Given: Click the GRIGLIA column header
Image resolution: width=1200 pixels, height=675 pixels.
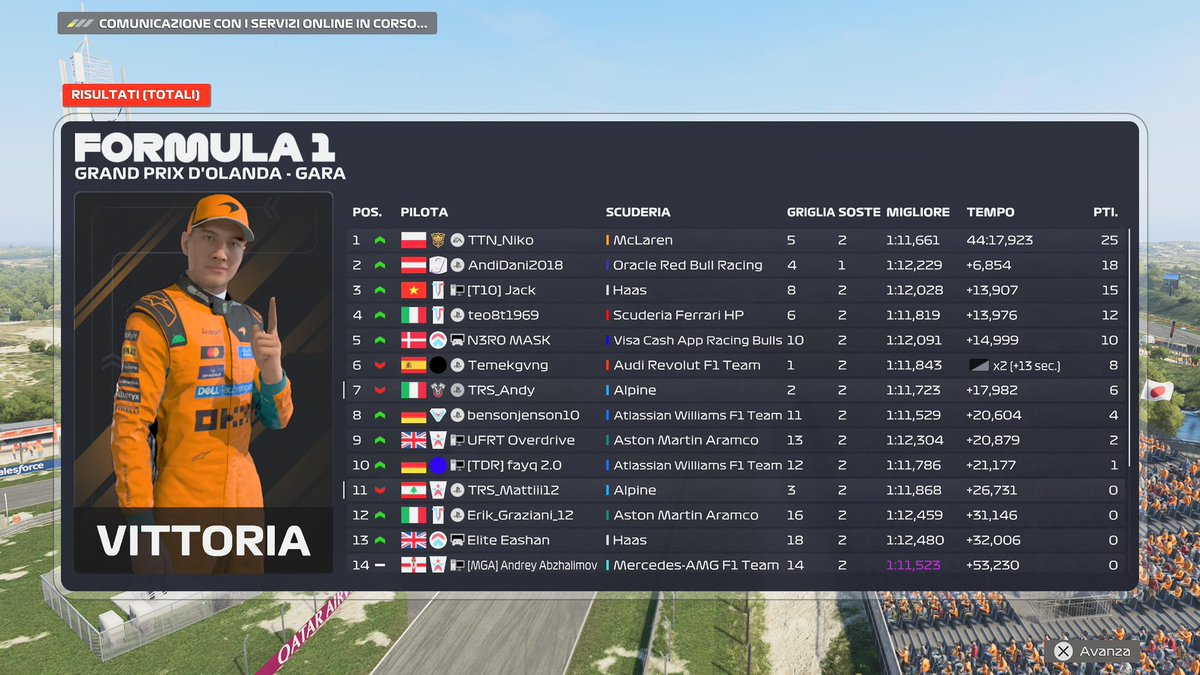Looking at the screenshot, I should pyautogui.click(x=809, y=212).
